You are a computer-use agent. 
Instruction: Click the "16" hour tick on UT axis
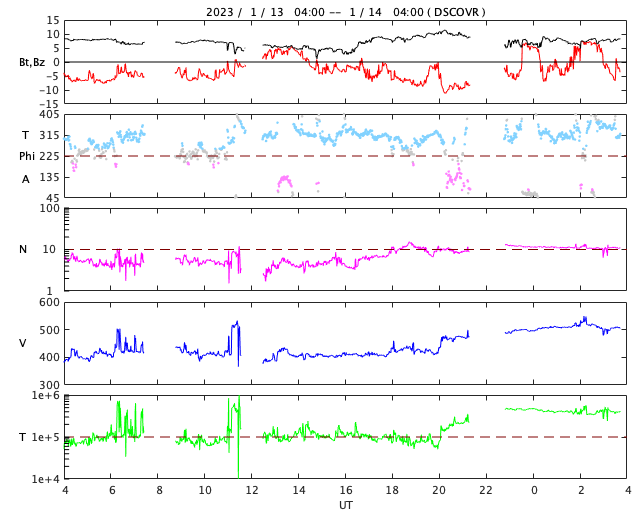345,490
